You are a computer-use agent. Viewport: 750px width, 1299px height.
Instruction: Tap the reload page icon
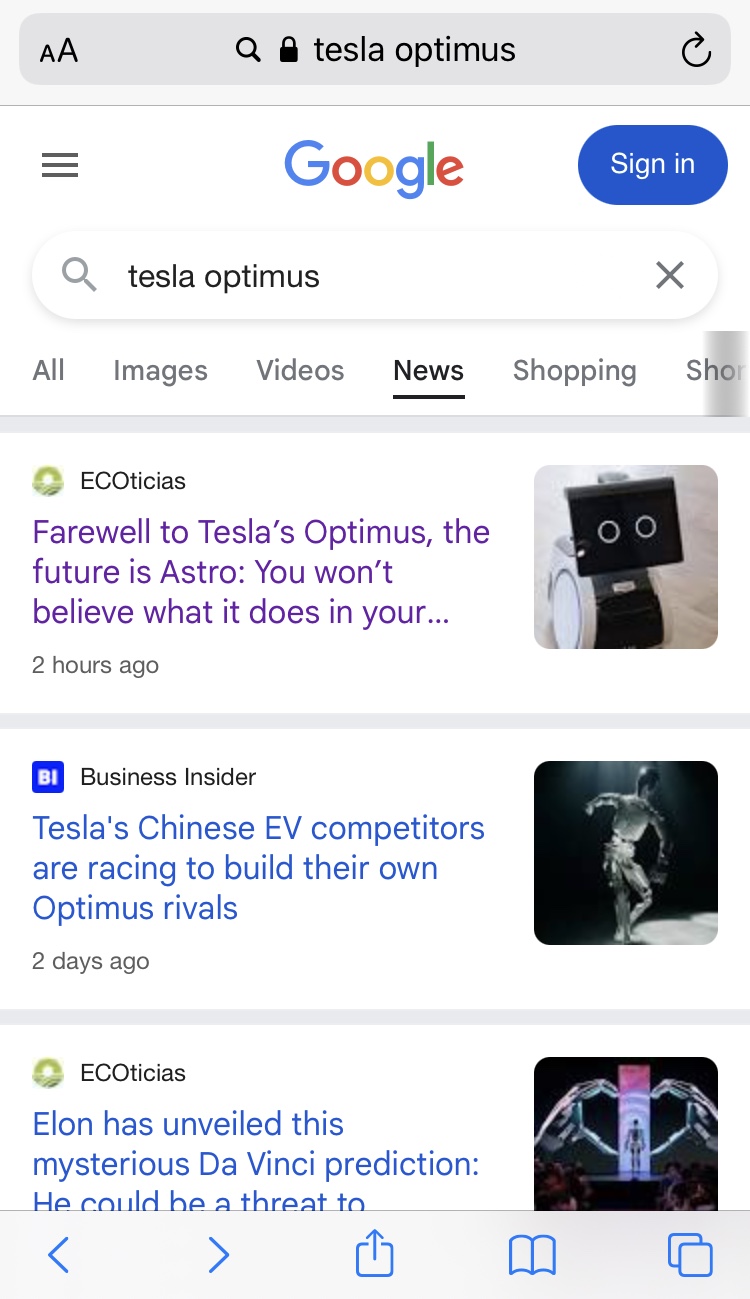click(695, 50)
